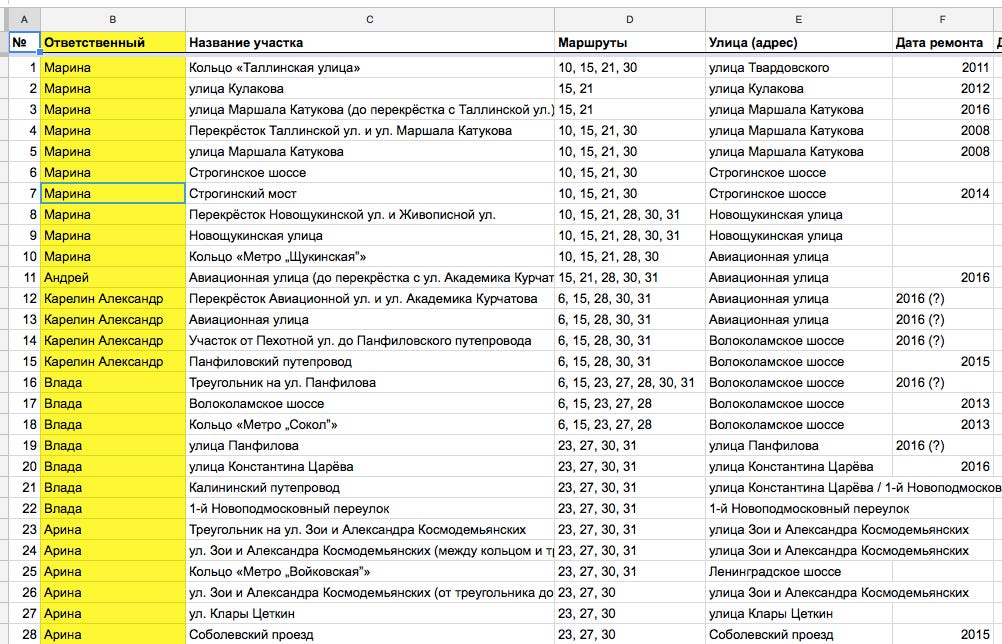1002x644 pixels.
Task: Select "Соболевский проезд" in the address column
Action: coord(798,634)
